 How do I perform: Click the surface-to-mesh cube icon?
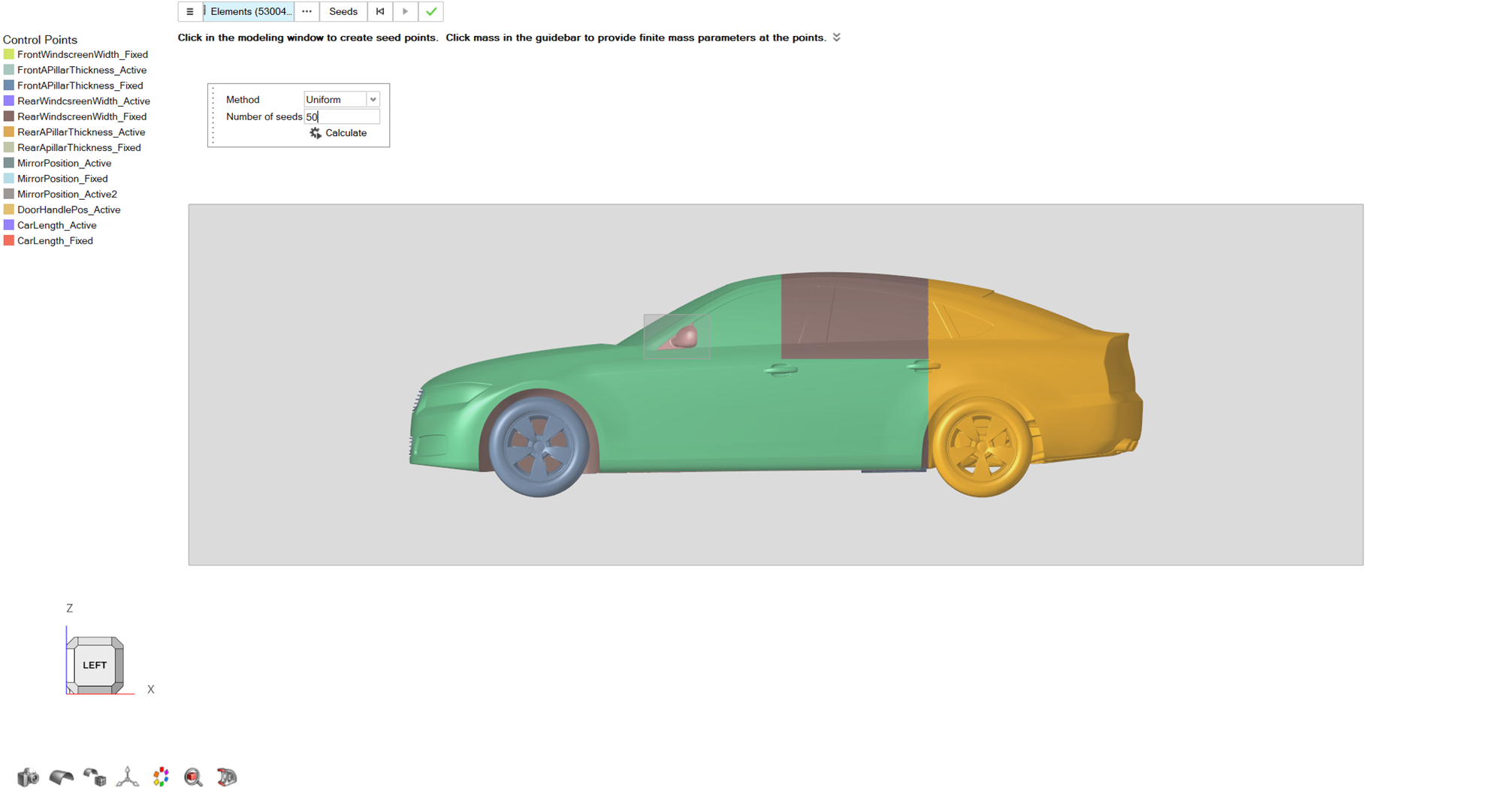tap(95, 777)
